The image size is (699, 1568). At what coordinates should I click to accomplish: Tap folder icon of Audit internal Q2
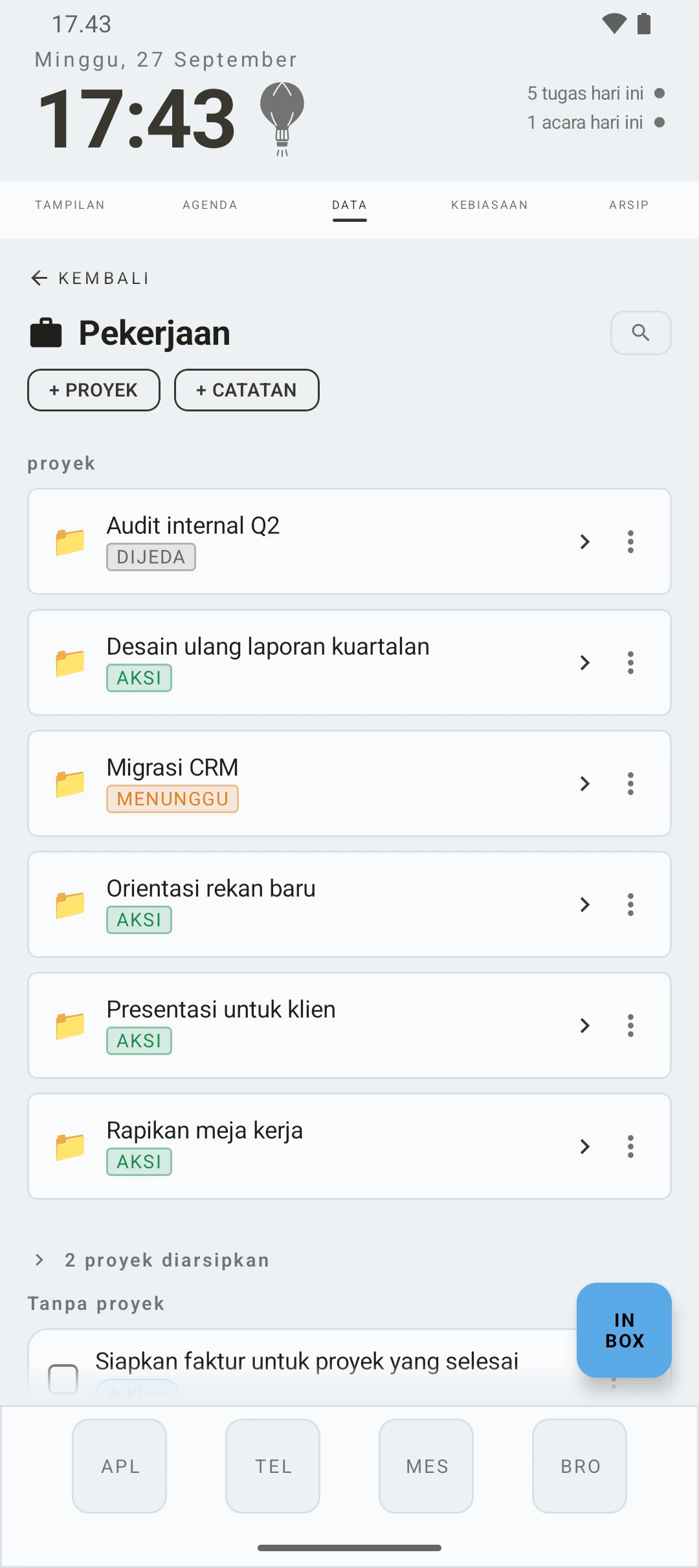coord(70,542)
